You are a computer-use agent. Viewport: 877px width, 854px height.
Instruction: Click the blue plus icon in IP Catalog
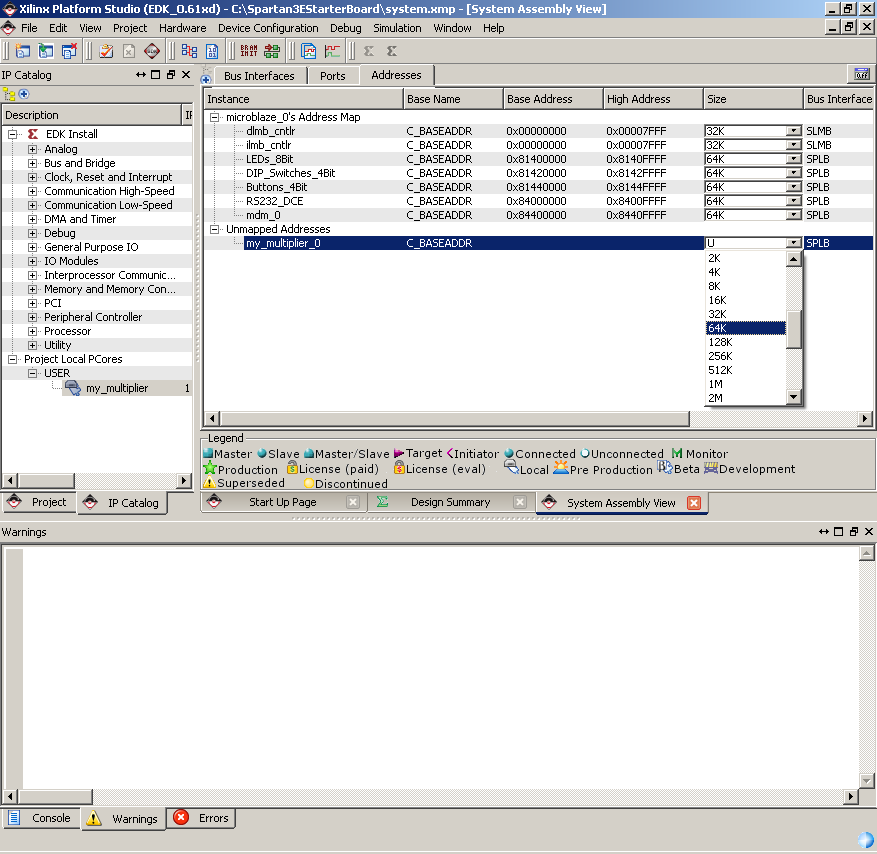[x=23, y=94]
